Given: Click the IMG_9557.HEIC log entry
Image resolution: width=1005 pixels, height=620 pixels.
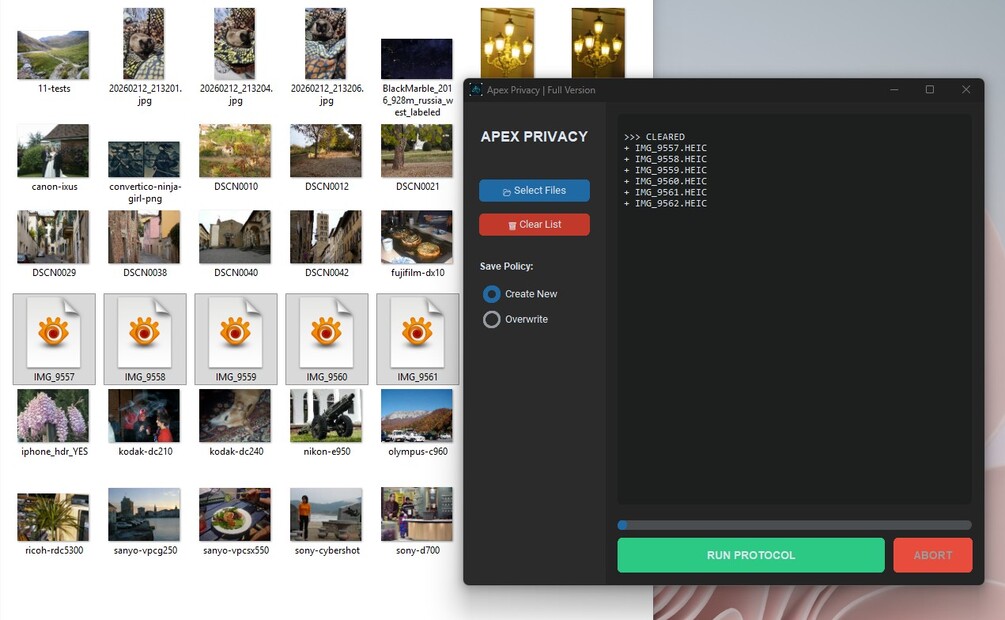Looking at the screenshot, I should (x=665, y=148).
